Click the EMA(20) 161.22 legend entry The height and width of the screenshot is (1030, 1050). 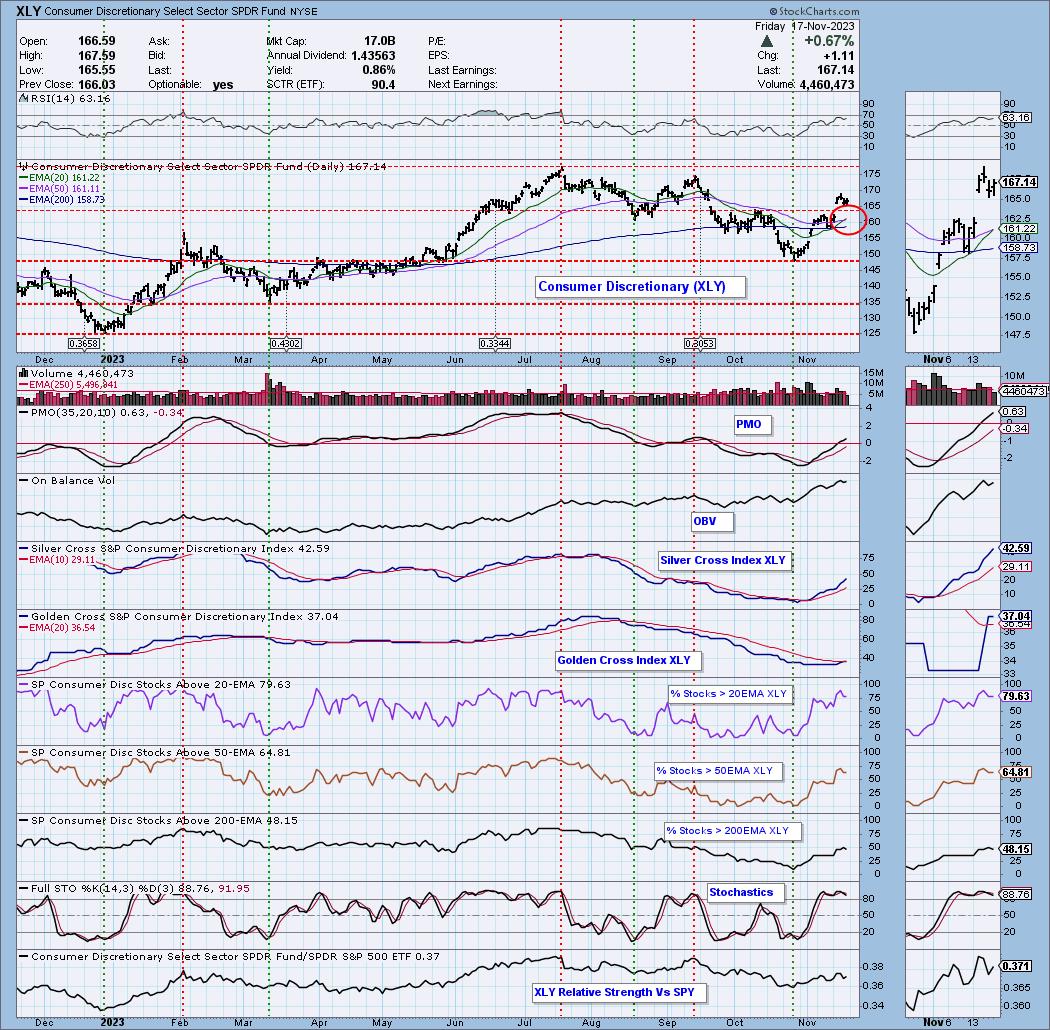59,177
